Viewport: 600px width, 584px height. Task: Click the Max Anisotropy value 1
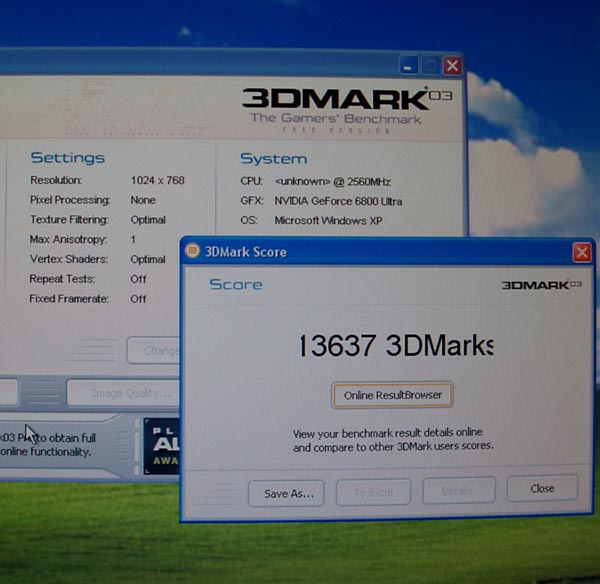click(133, 240)
